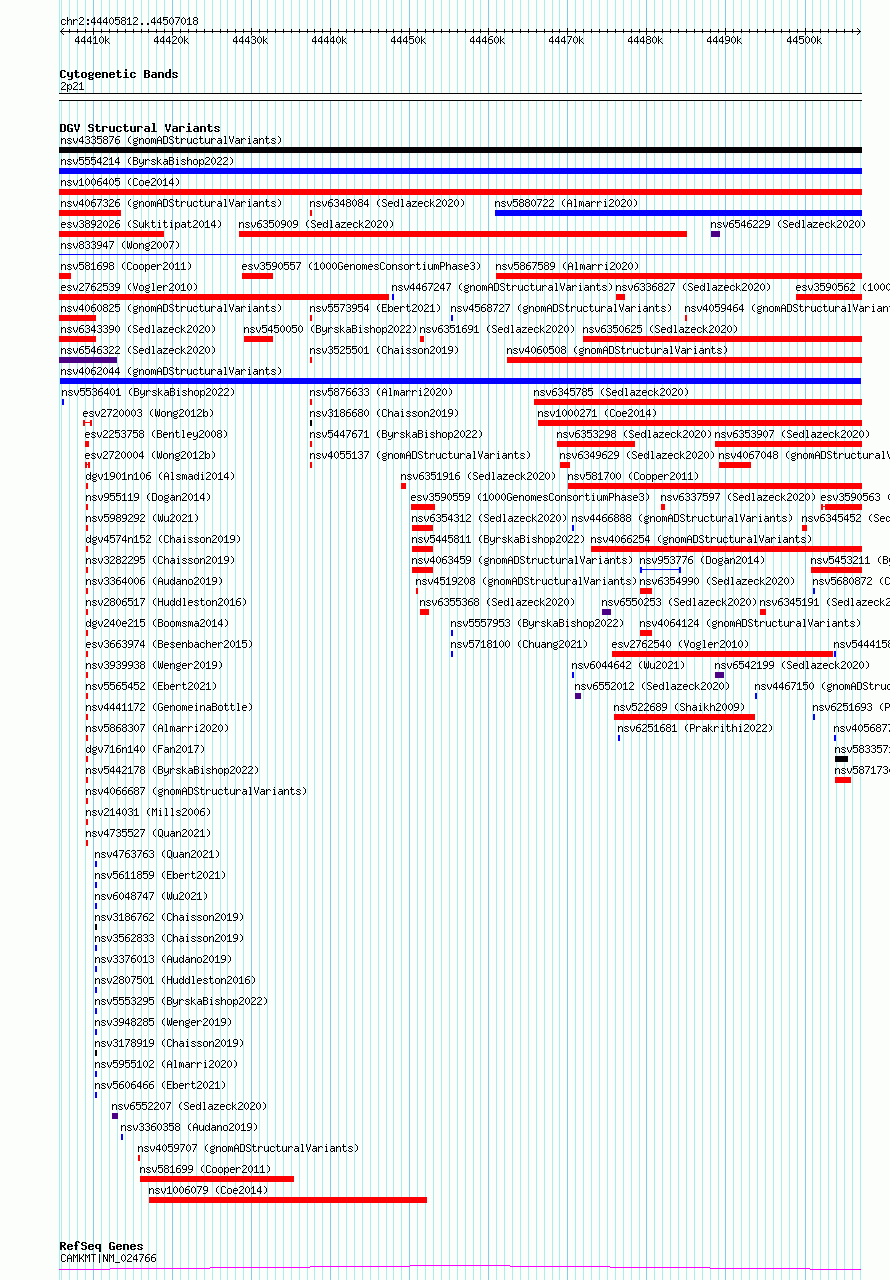Click the nsv6336827 (Sedlazeck2020) label
Image resolution: width=890 pixels, height=1280 pixels.
point(694,287)
